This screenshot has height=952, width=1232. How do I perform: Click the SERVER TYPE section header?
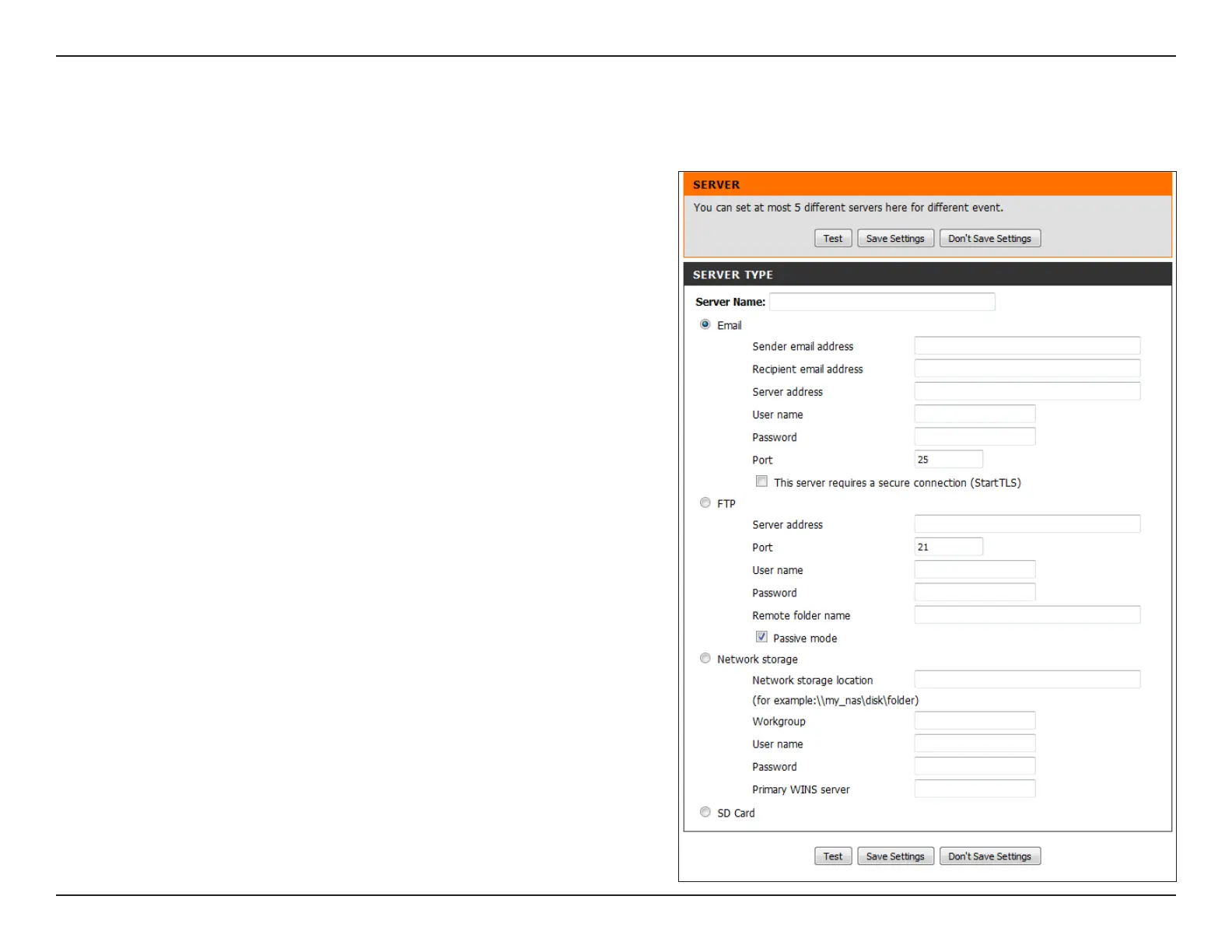(x=928, y=275)
